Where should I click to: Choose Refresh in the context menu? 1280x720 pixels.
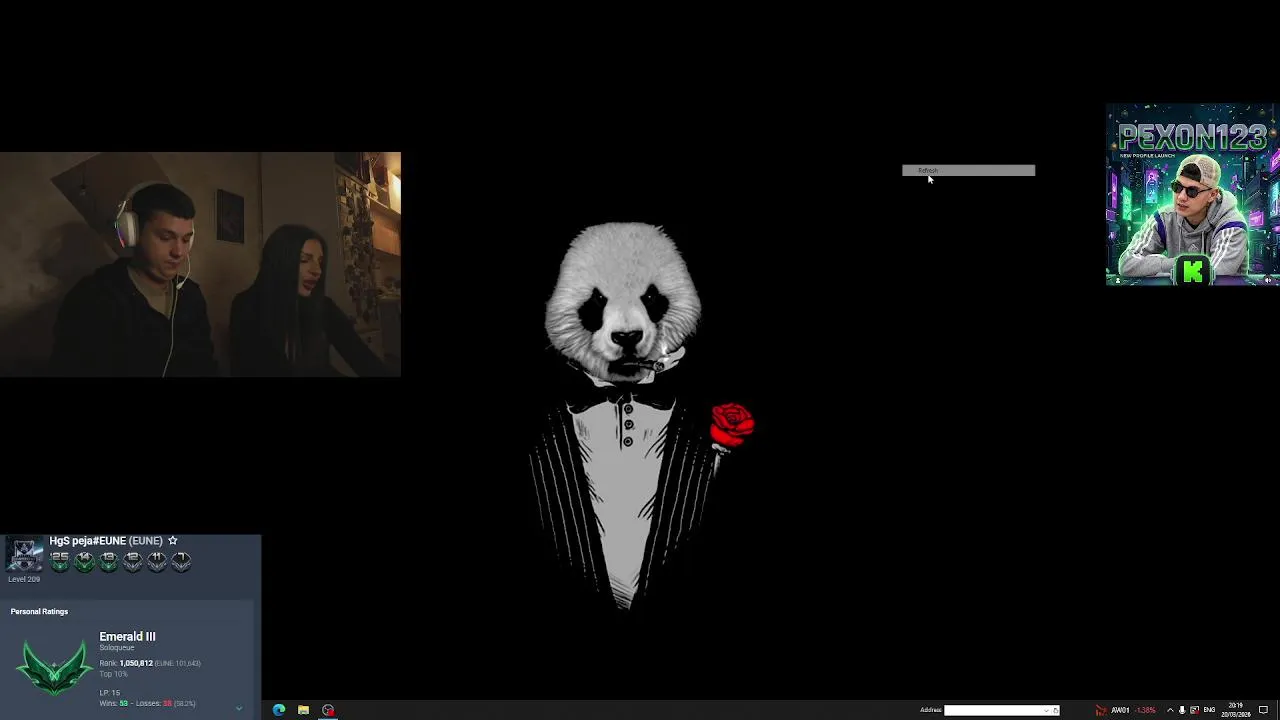[x=968, y=170]
